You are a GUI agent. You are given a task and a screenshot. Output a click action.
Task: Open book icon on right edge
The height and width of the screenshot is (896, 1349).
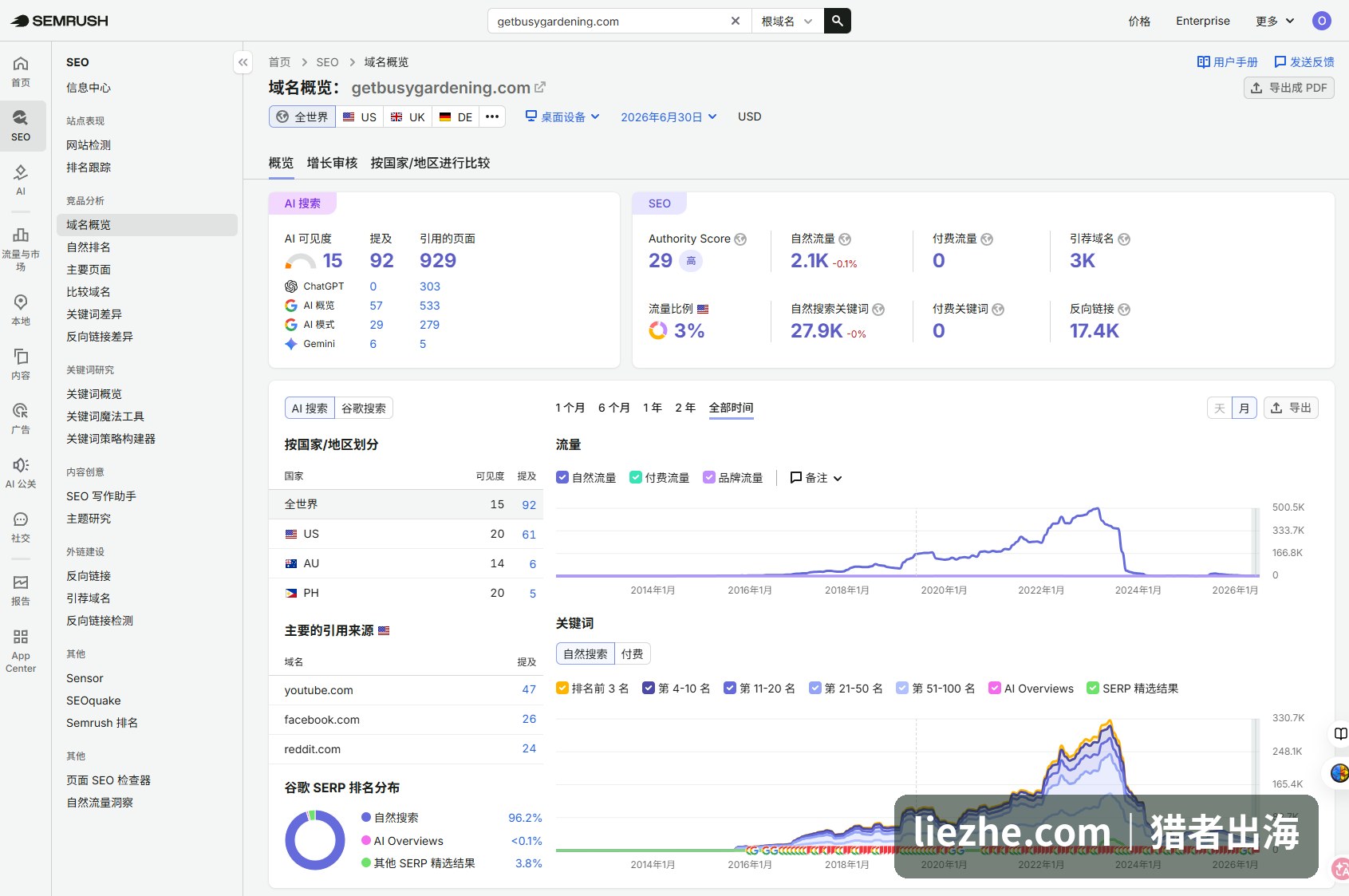pos(1340,733)
